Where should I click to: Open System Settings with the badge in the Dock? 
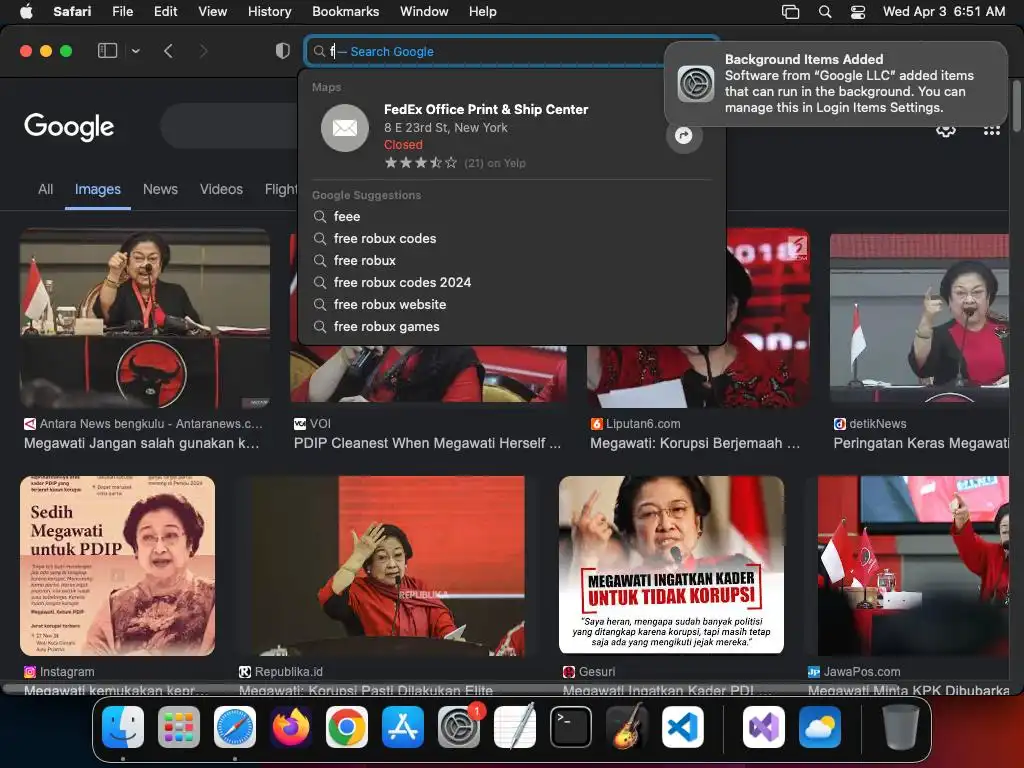point(459,727)
